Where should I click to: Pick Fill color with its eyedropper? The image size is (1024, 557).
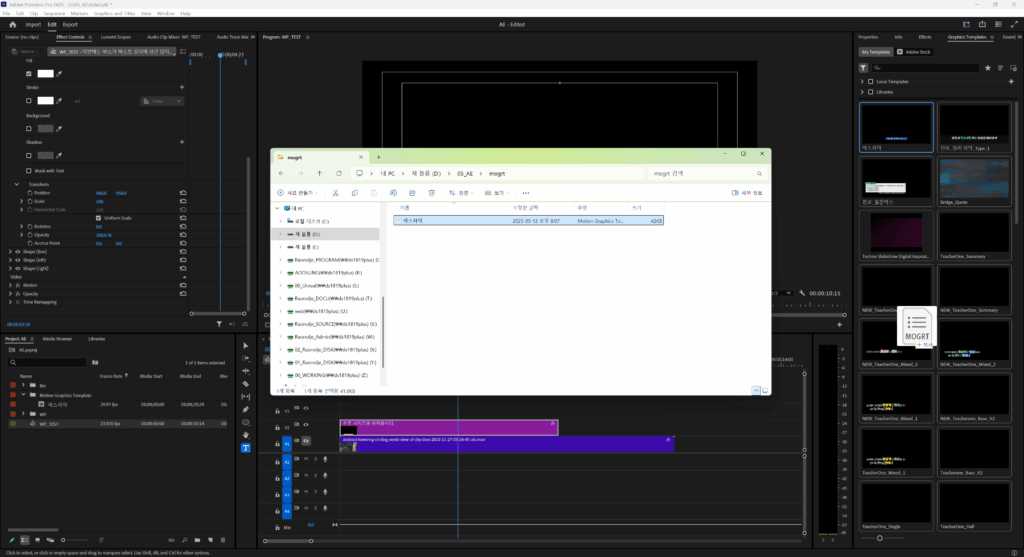[59, 74]
